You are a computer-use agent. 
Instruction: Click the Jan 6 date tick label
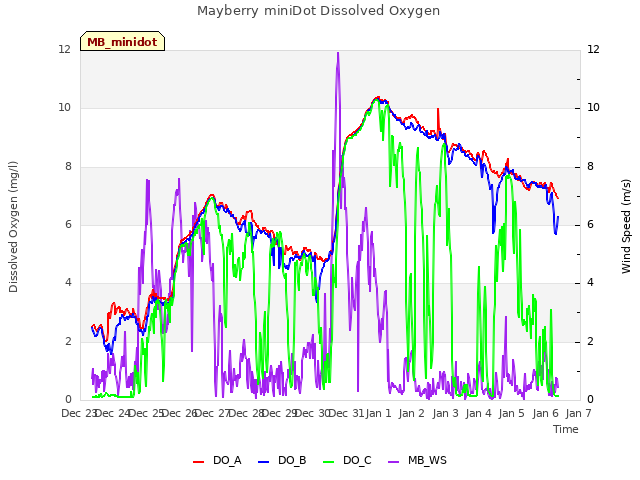click(x=545, y=413)
